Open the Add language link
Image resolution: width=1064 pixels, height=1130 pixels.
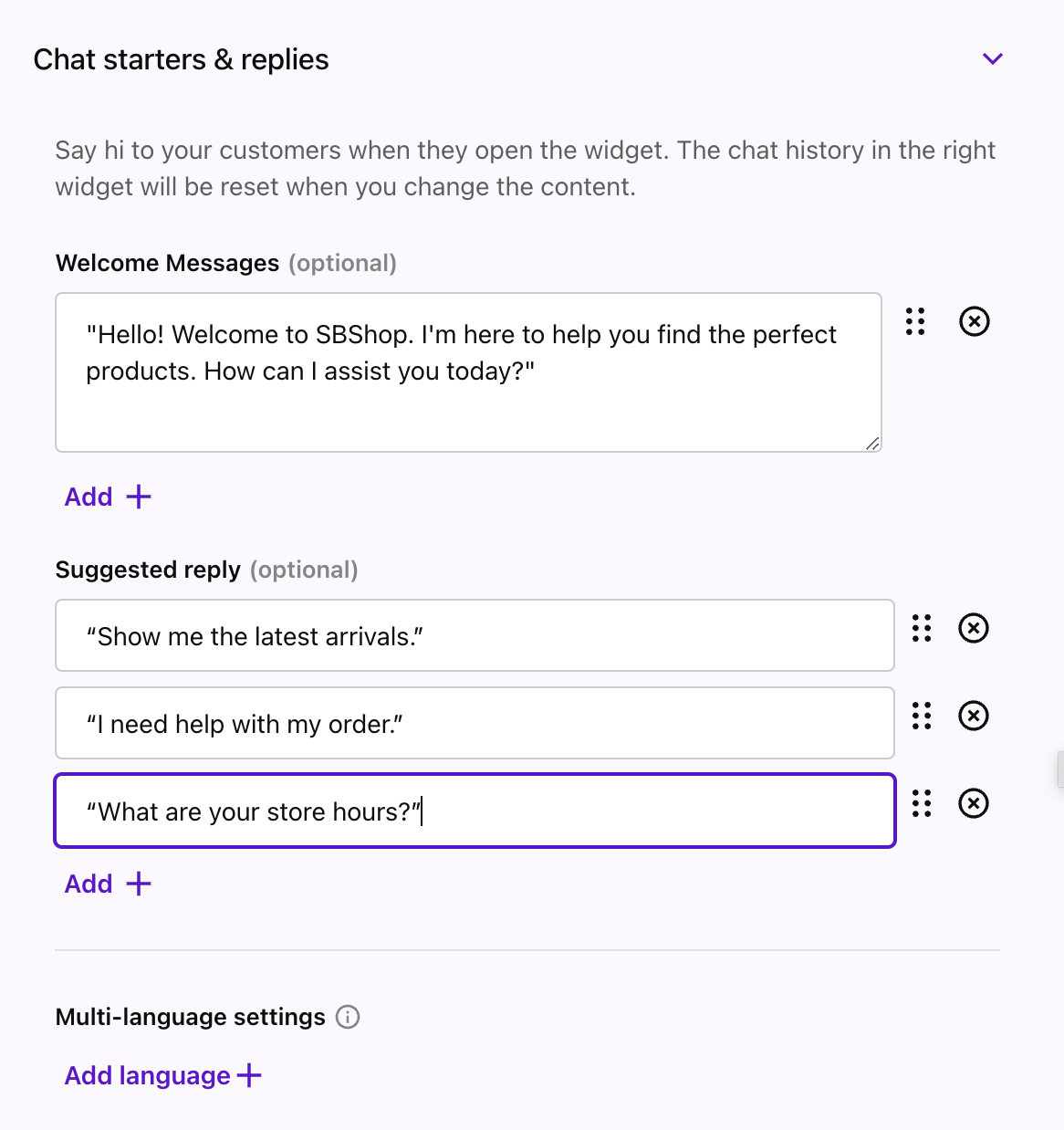click(146, 1075)
